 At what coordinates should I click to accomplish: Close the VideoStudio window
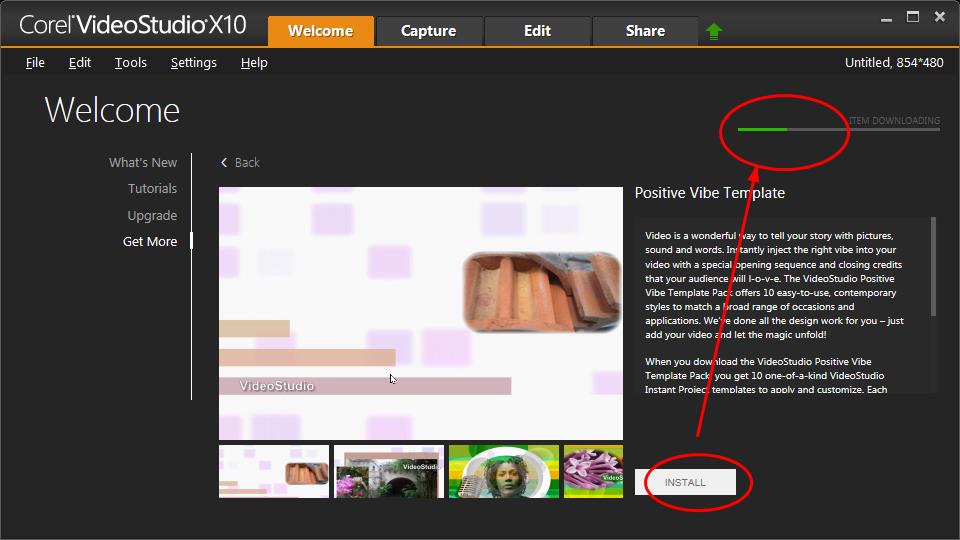pyautogui.click(x=940, y=17)
